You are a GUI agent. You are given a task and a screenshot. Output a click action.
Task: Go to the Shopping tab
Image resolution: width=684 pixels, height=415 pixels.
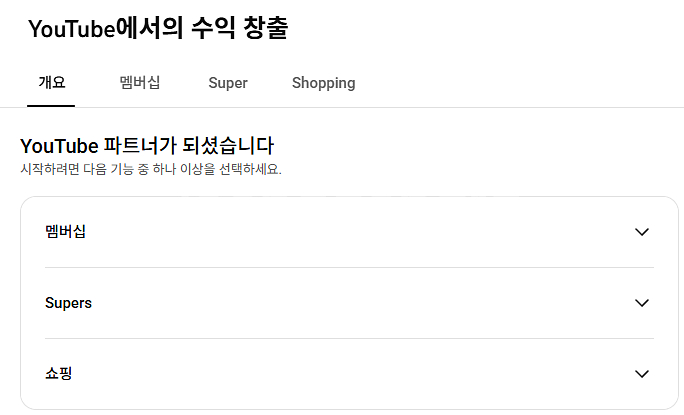(x=323, y=83)
